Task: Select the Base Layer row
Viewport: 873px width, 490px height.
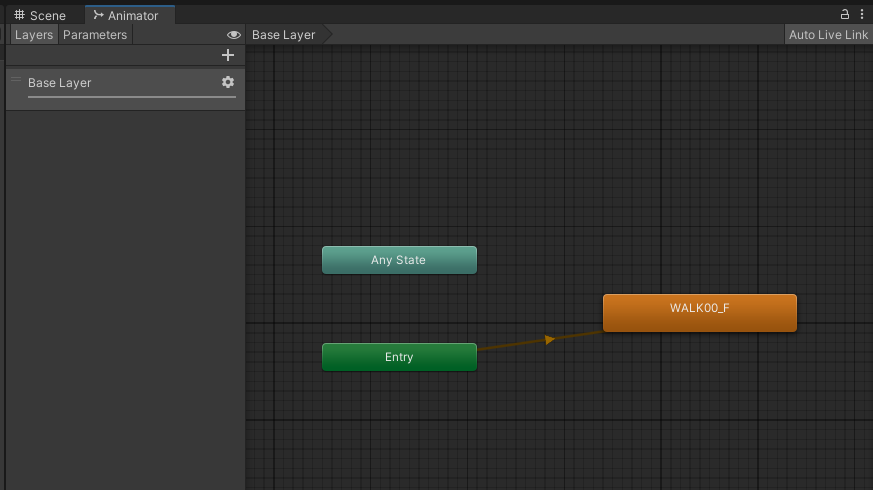Action: coord(125,89)
